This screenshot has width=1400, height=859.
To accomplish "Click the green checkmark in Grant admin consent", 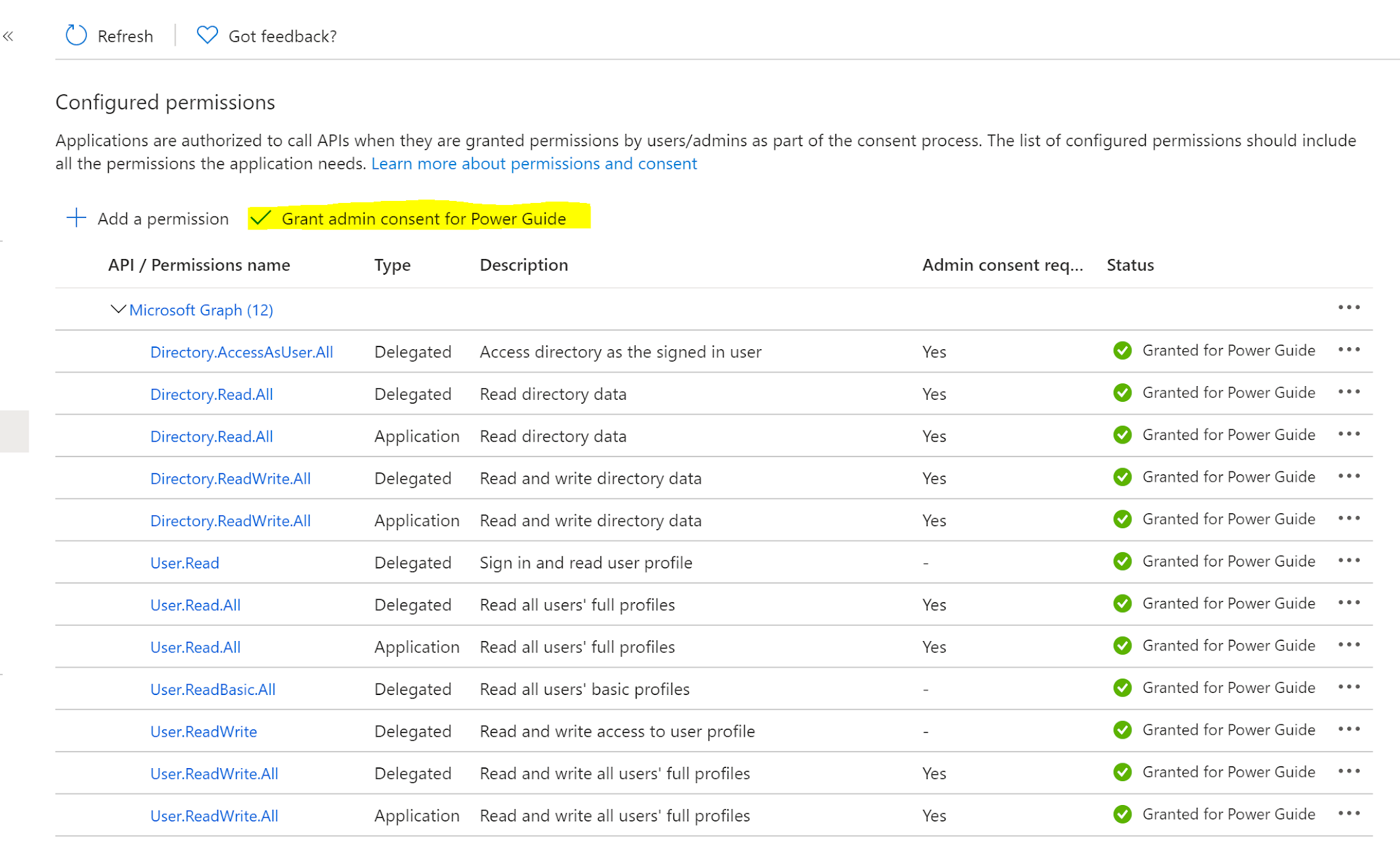I will [262, 217].
